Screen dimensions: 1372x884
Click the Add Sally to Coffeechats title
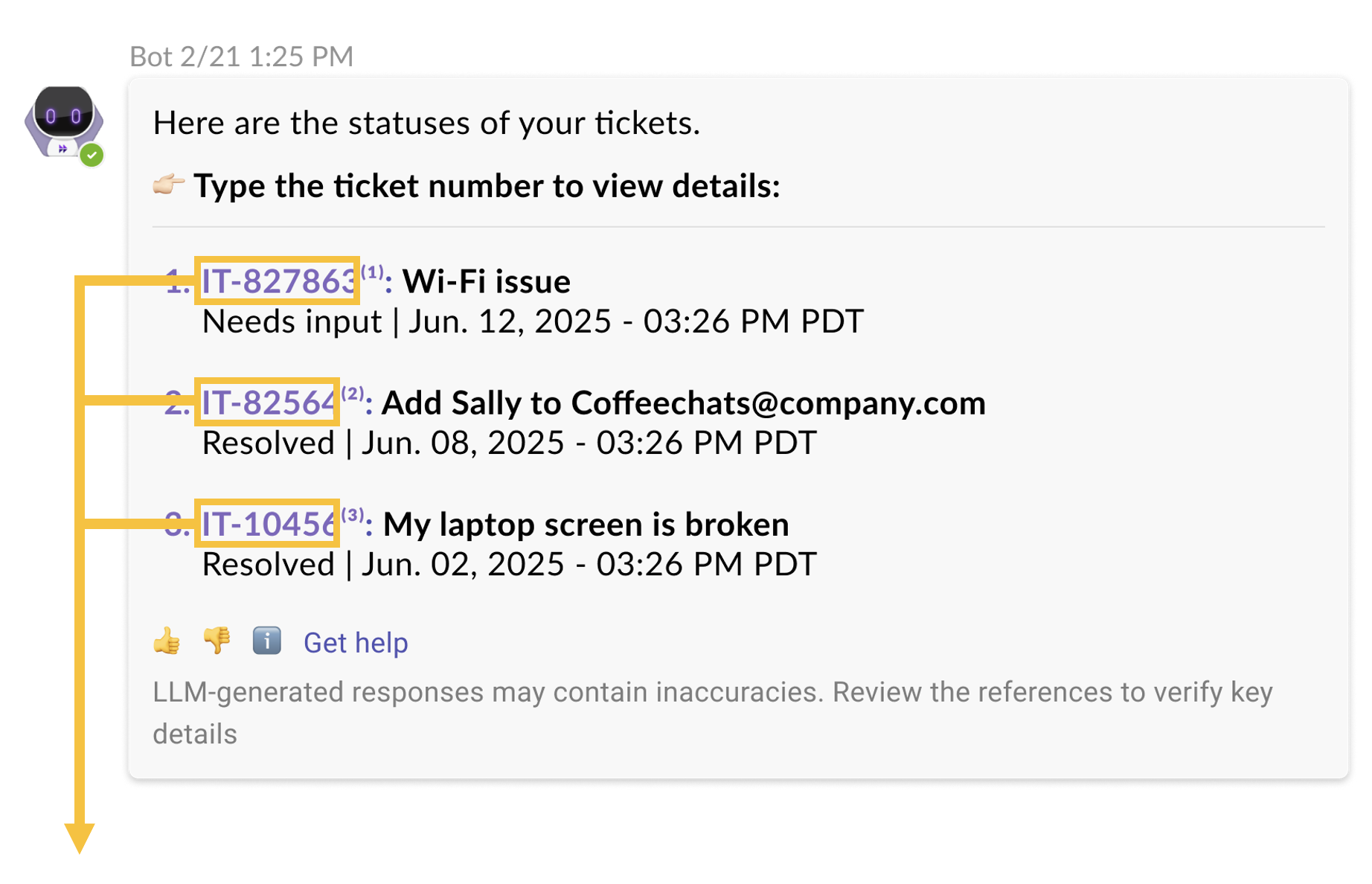click(684, 403)
